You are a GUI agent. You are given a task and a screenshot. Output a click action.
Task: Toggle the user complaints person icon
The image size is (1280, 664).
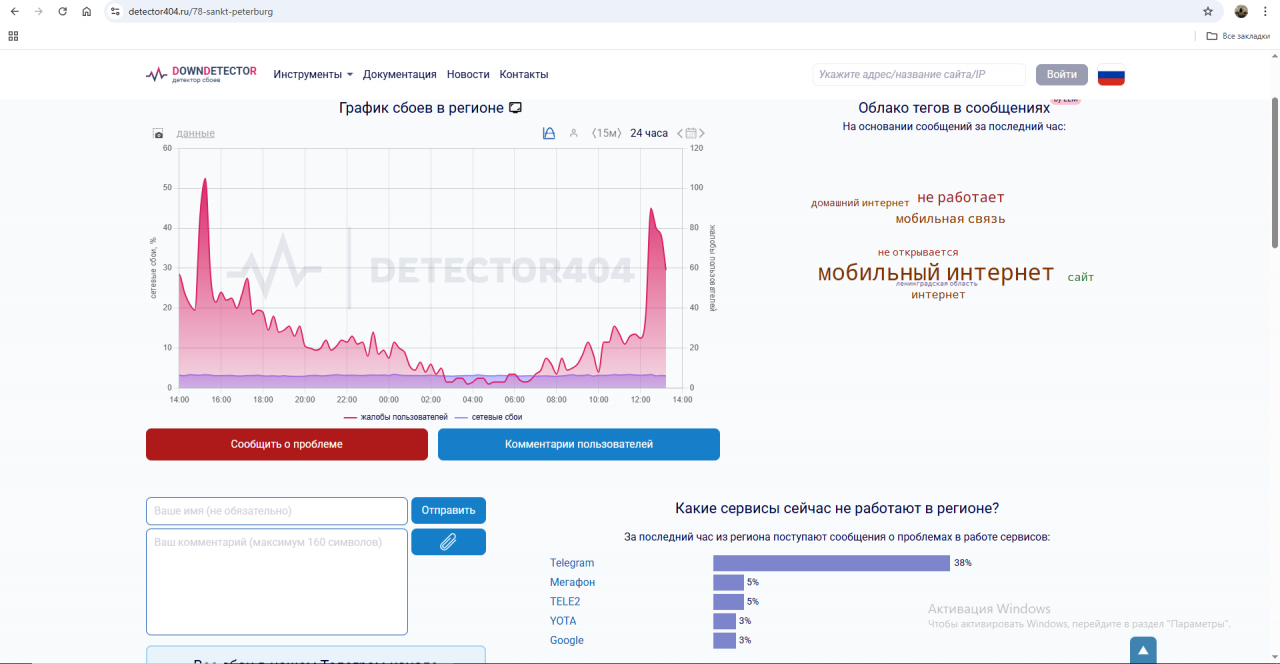click(x=573, y=133)
